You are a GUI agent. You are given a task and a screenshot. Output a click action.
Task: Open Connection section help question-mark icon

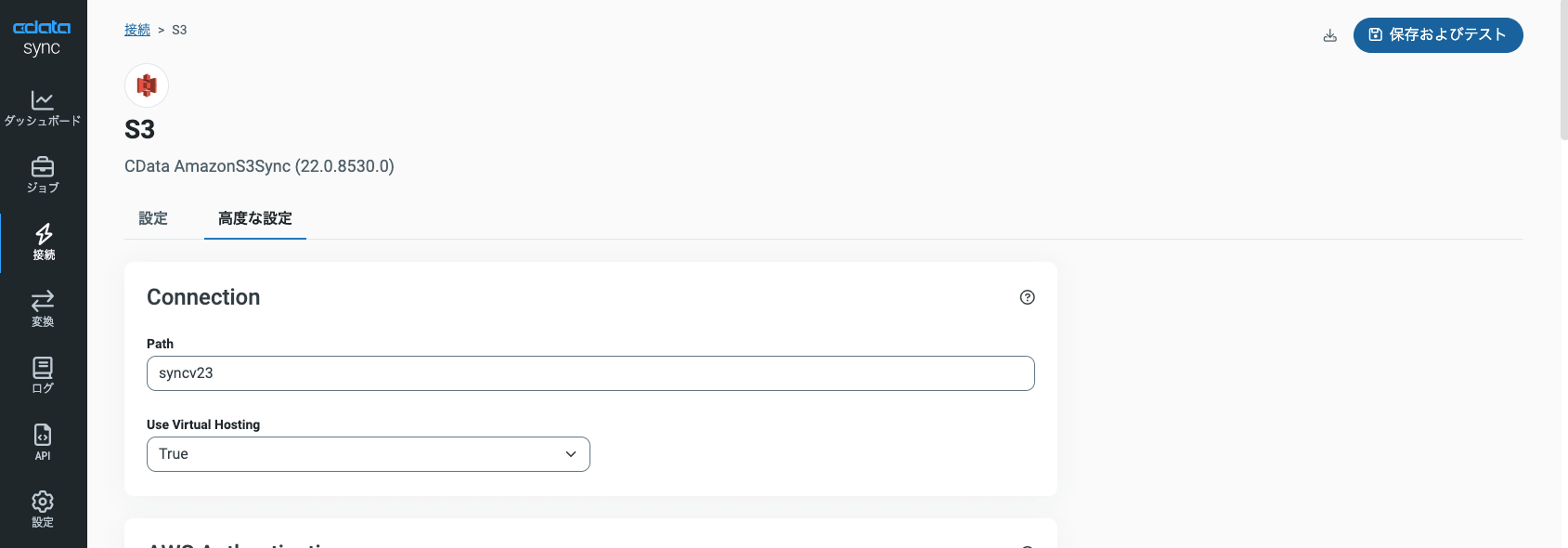coord(1027,297)
